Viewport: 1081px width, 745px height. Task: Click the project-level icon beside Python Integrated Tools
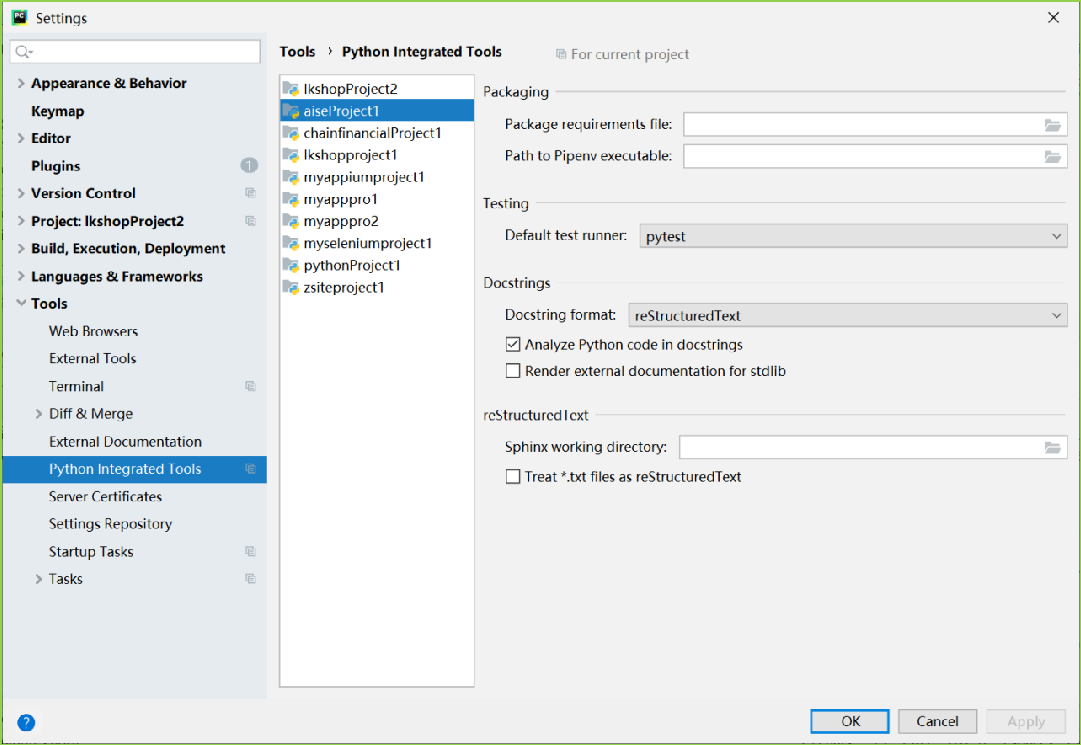[x=250, y=469]
